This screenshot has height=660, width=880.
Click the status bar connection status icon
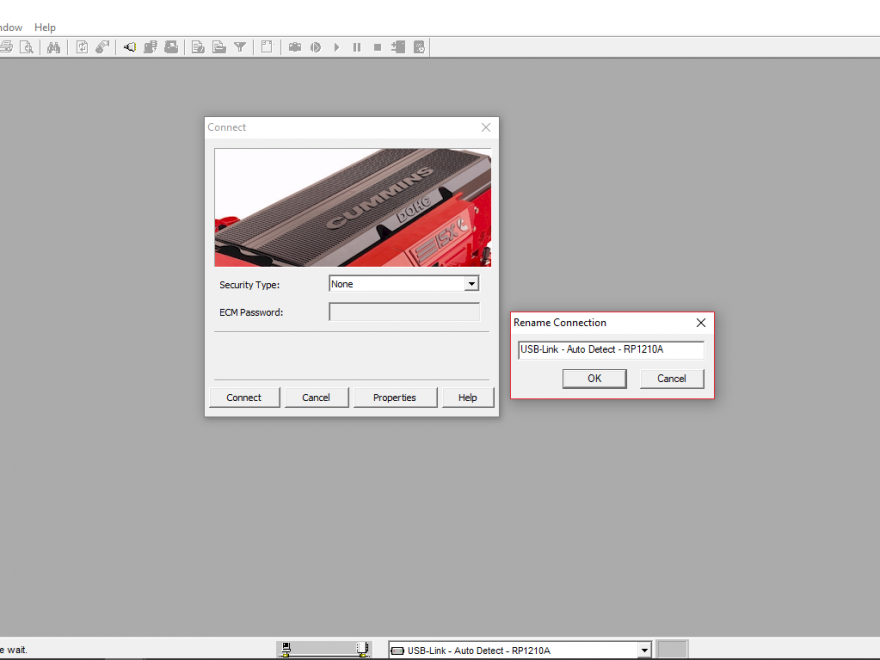tap(324, 649)
